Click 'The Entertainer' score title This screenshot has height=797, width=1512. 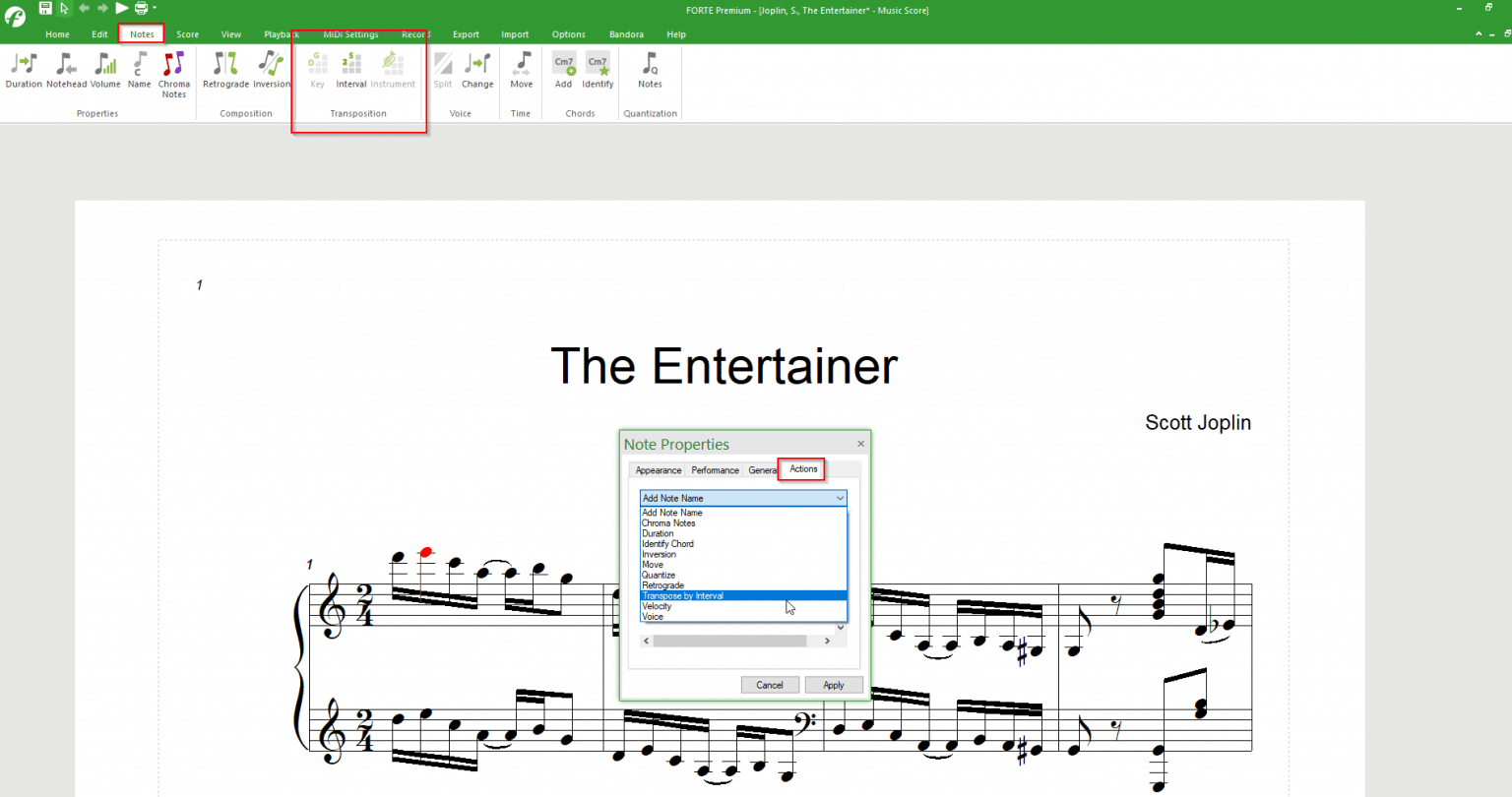(724, 366)
